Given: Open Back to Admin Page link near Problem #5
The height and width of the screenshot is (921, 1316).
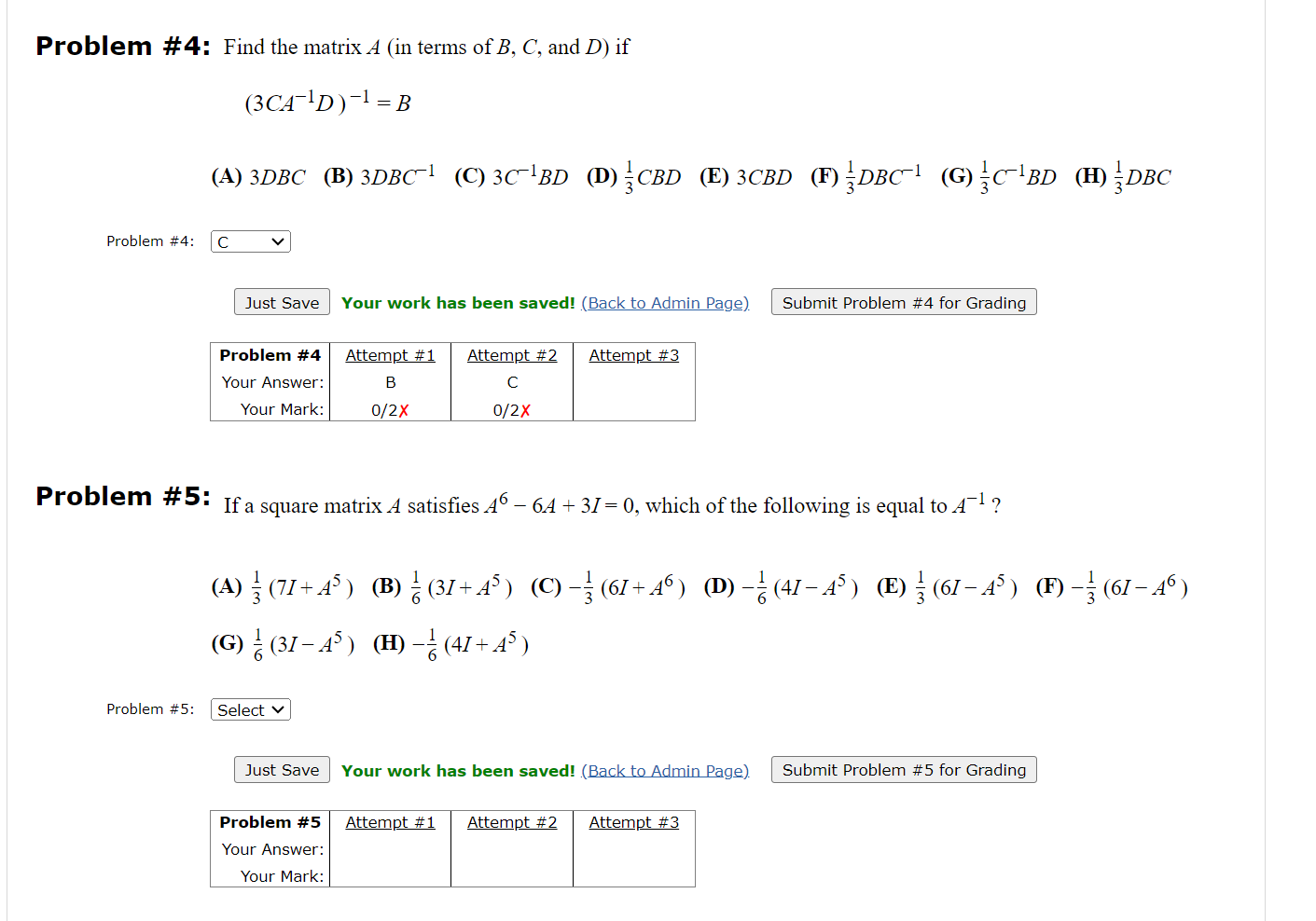Looking at the screenshot, I should pos(664,770).
